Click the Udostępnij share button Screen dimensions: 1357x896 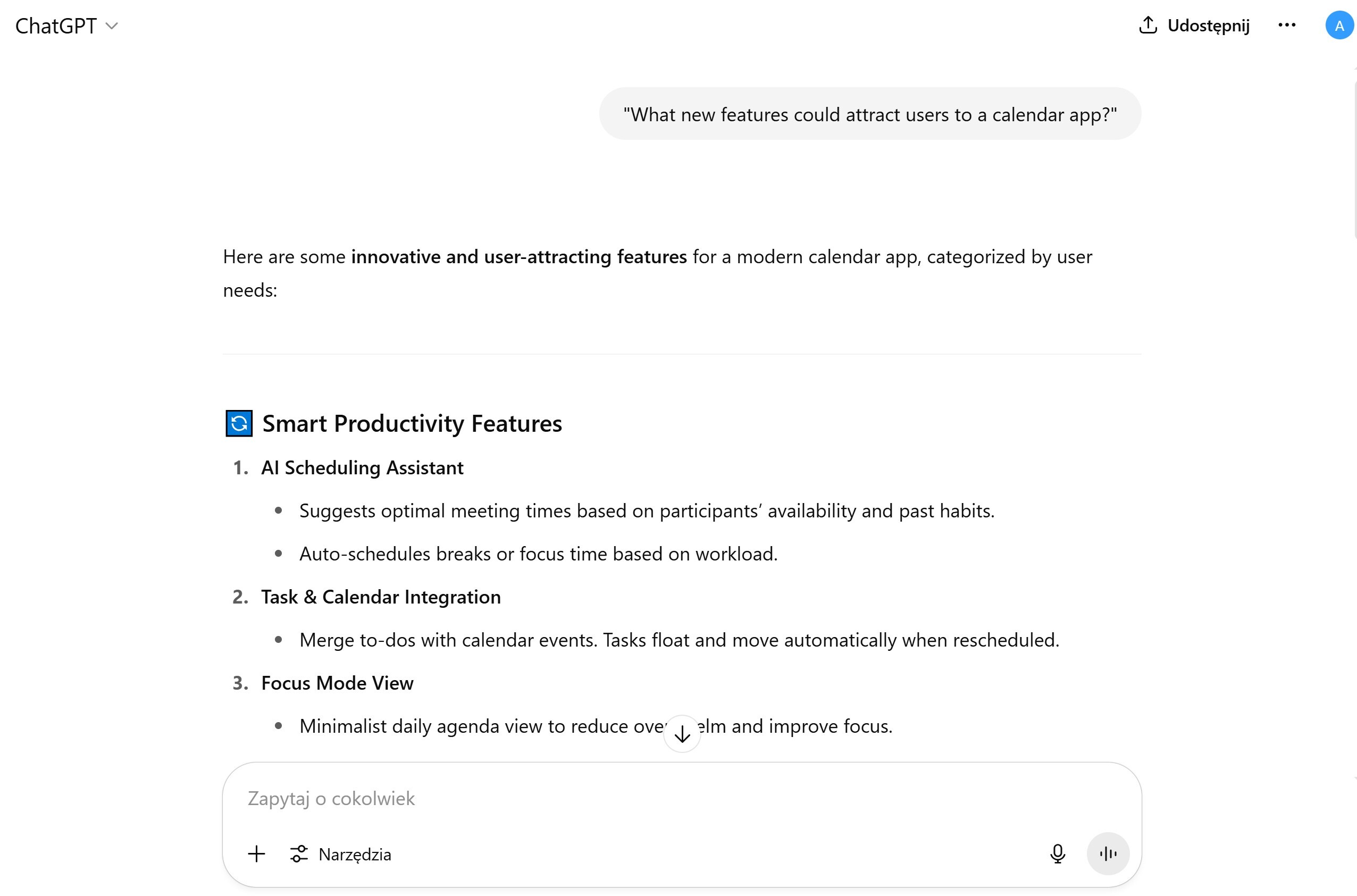click(1194, 26)
